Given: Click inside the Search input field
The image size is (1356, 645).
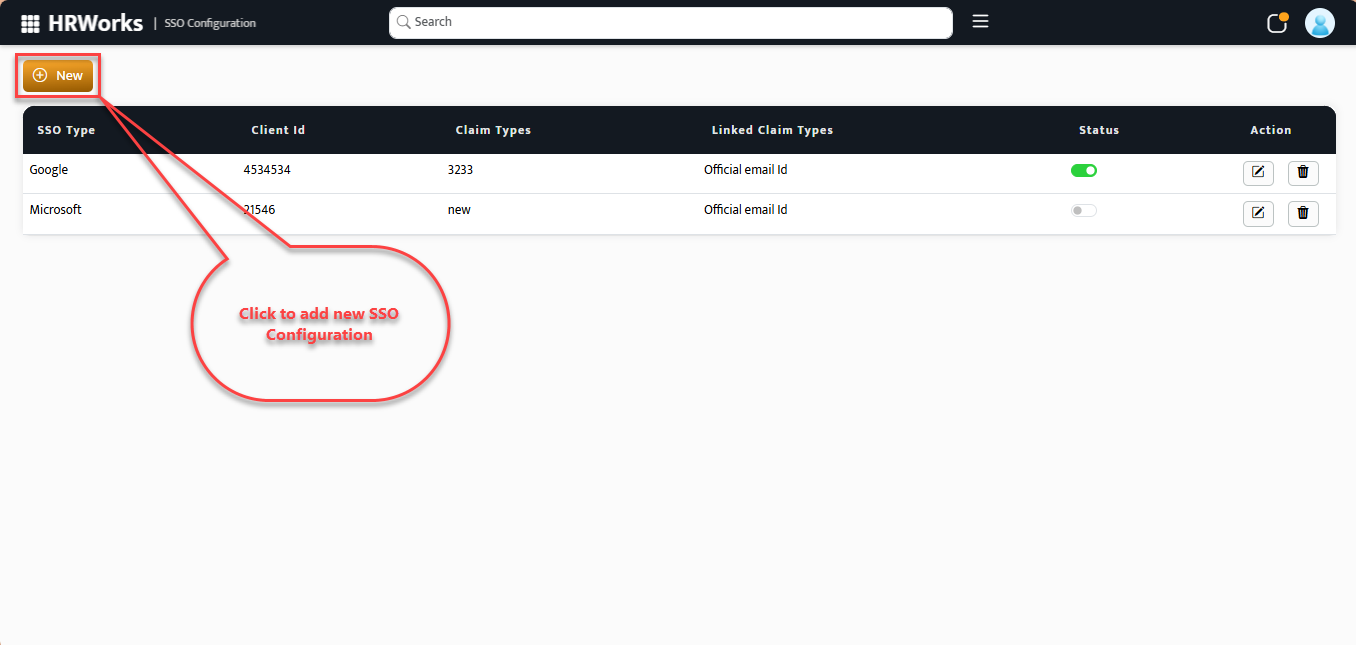Looking at the screenshot, I should 670,22.
